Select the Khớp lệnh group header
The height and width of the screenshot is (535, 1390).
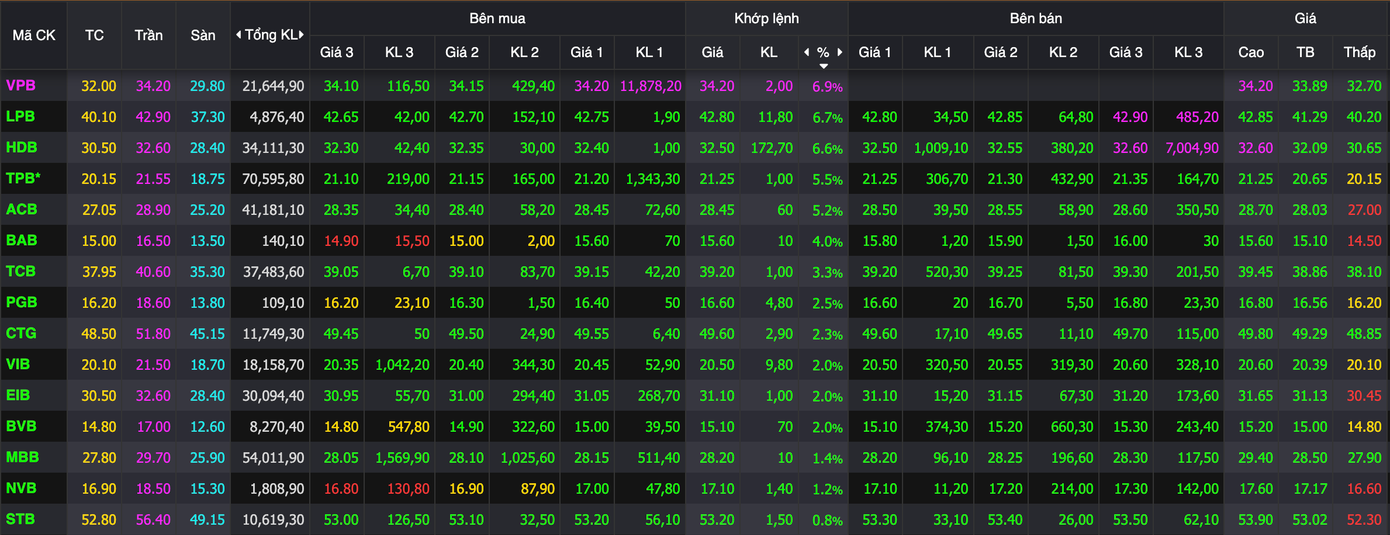[766, 18]
